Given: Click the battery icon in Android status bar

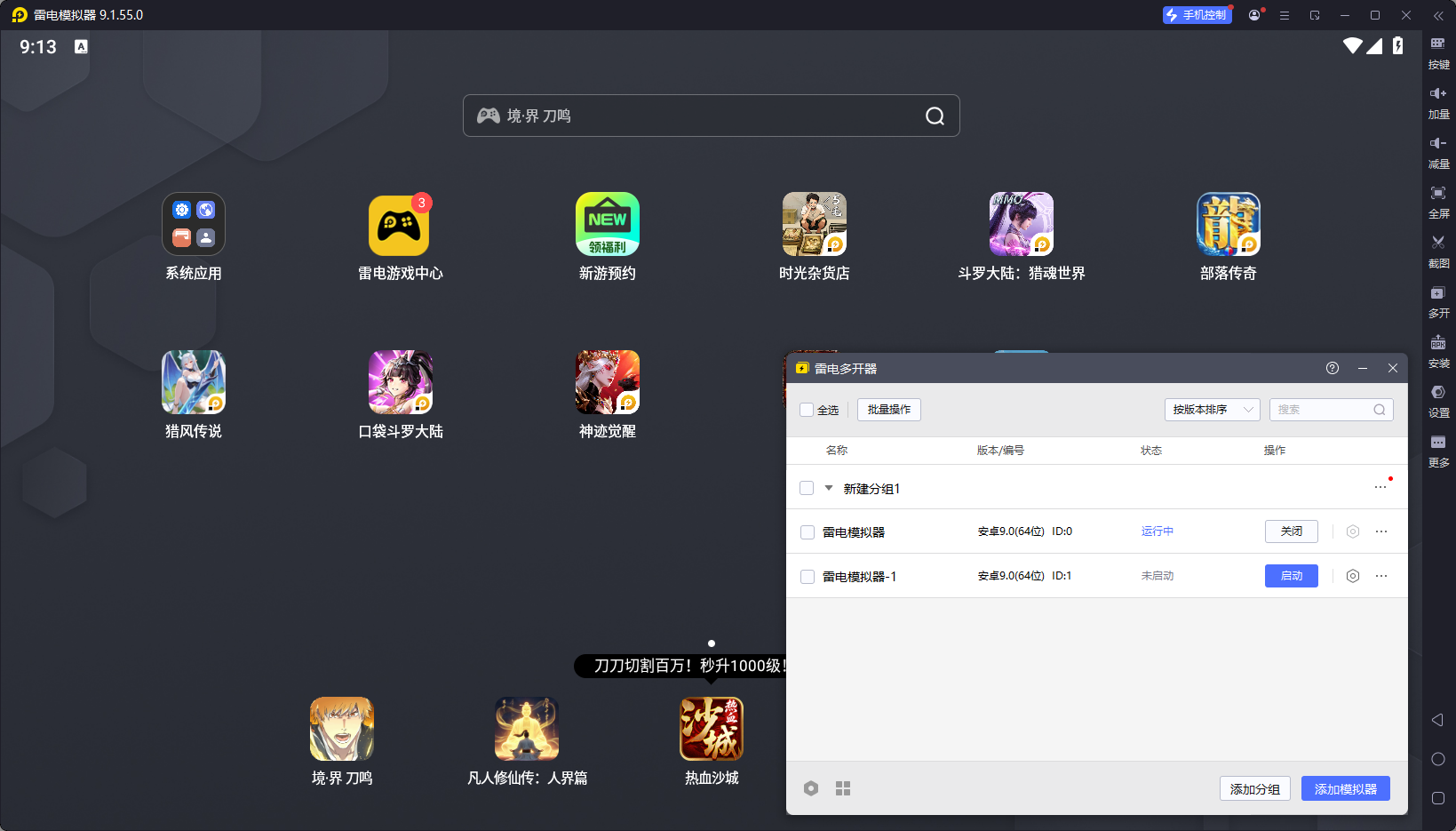Looking at the screenshot, I should [1398, 45].
